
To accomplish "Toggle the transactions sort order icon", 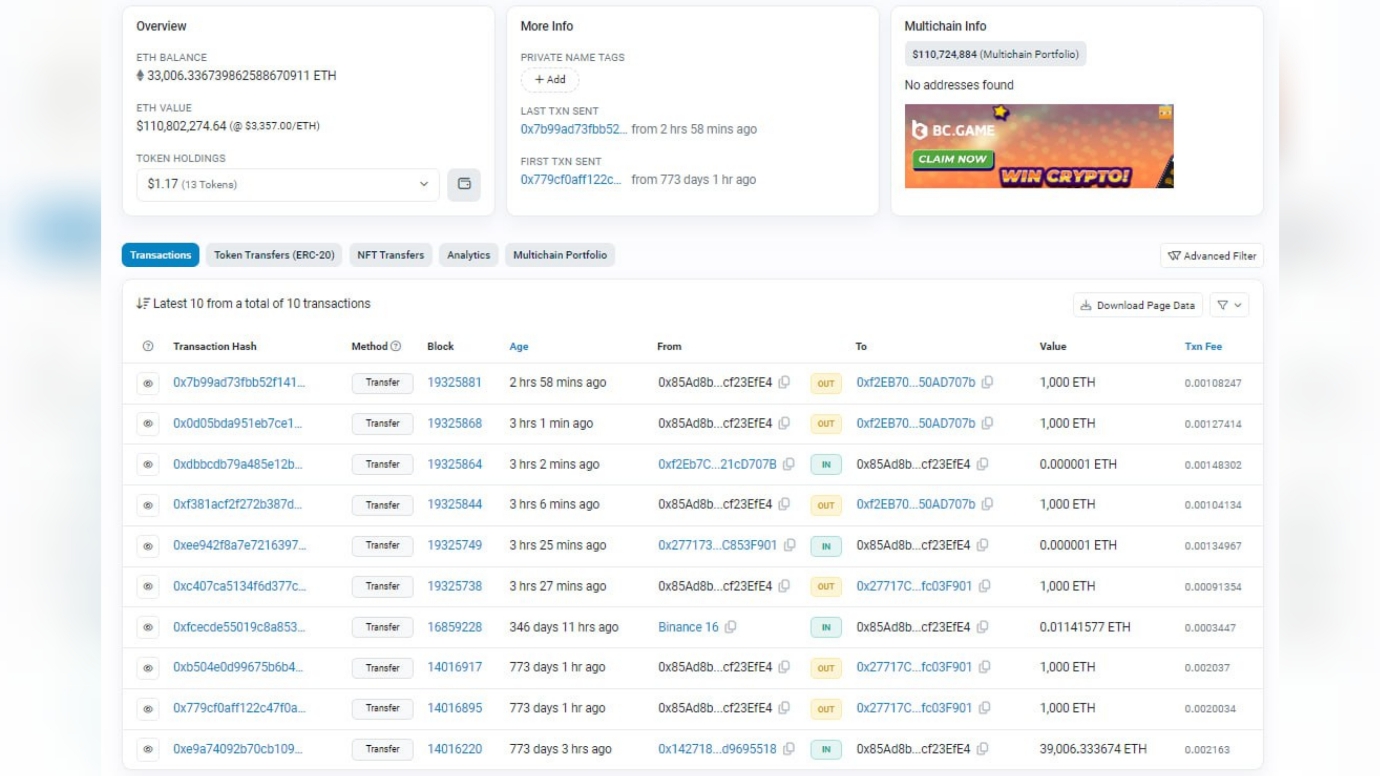I will coord(143,304).
